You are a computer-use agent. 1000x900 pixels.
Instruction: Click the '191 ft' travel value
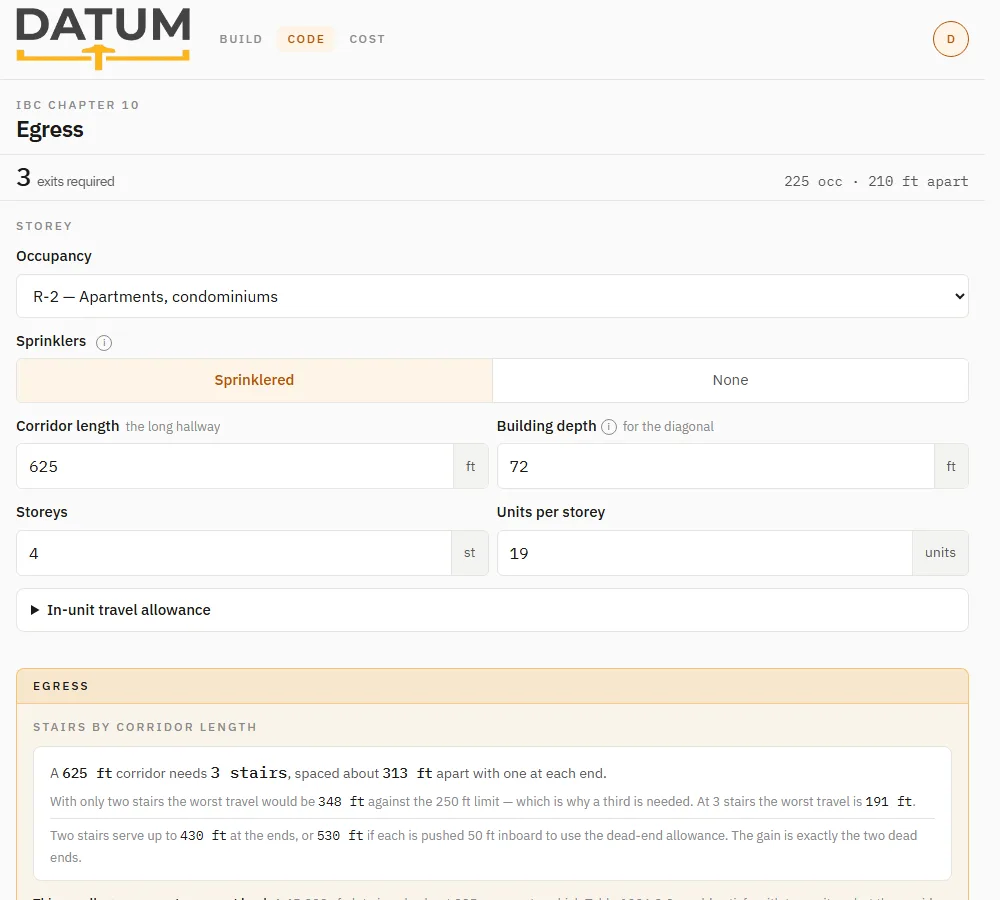coord(889,802)
